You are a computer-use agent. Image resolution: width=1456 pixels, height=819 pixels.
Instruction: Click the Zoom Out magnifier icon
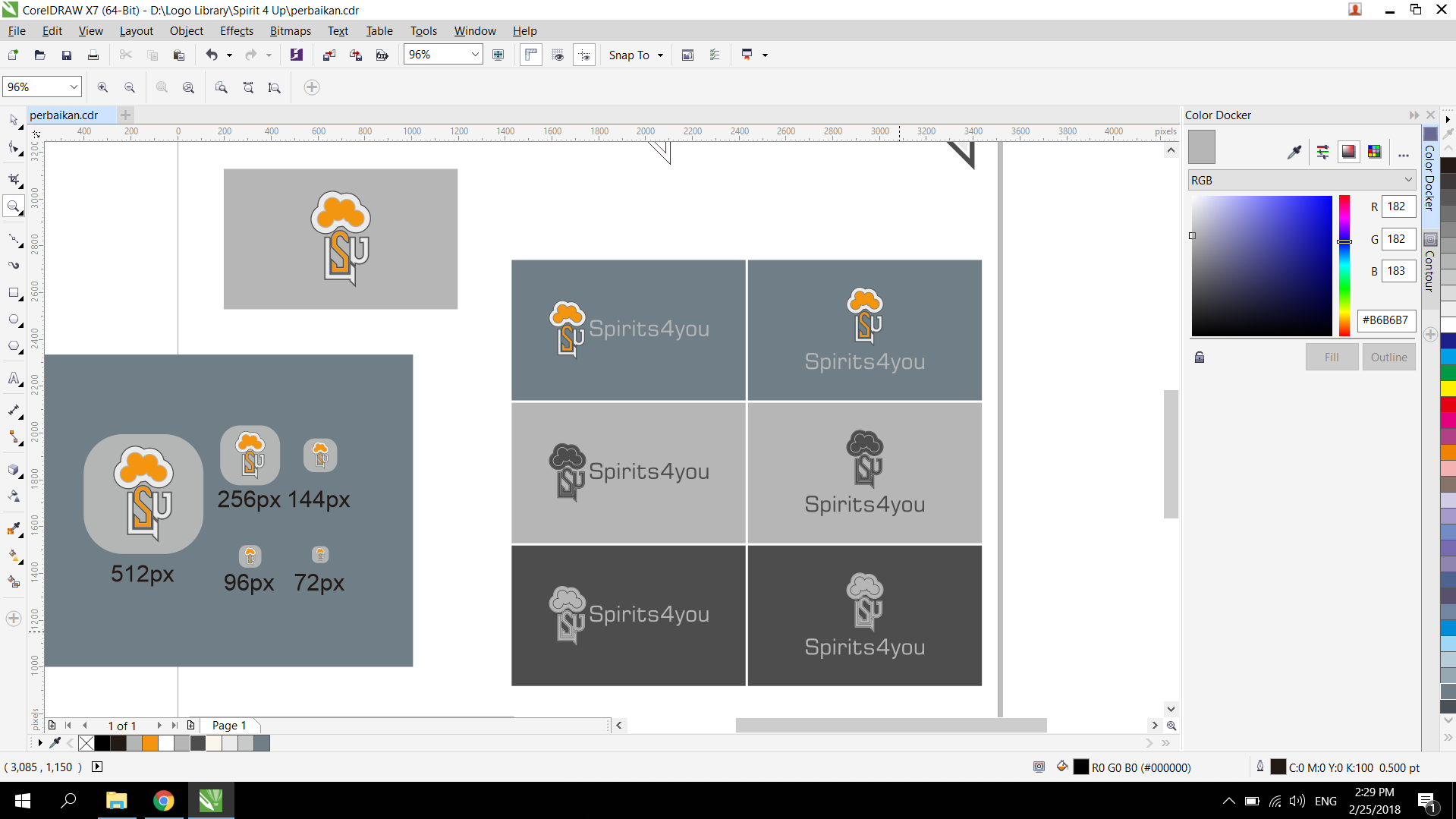(130, 87)
